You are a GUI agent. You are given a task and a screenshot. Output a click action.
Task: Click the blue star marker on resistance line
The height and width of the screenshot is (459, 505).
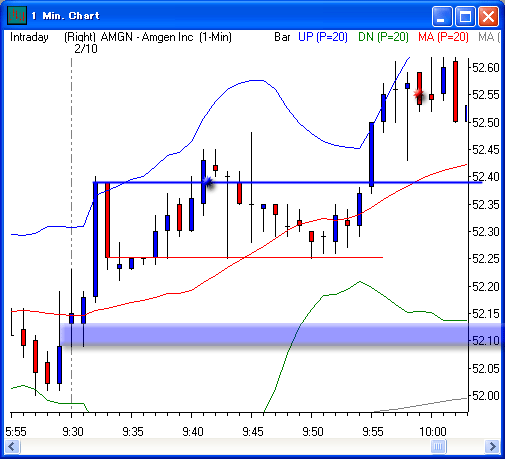(x=208, y=182)
